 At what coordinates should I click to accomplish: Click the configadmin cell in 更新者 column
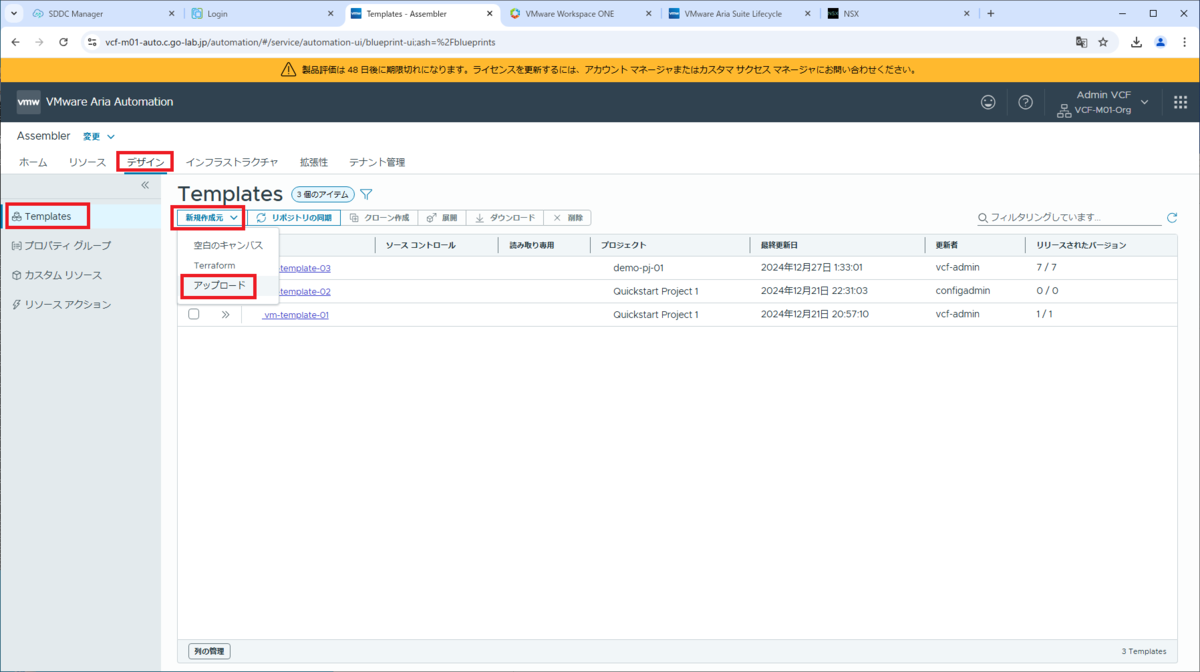click(962, 291)
